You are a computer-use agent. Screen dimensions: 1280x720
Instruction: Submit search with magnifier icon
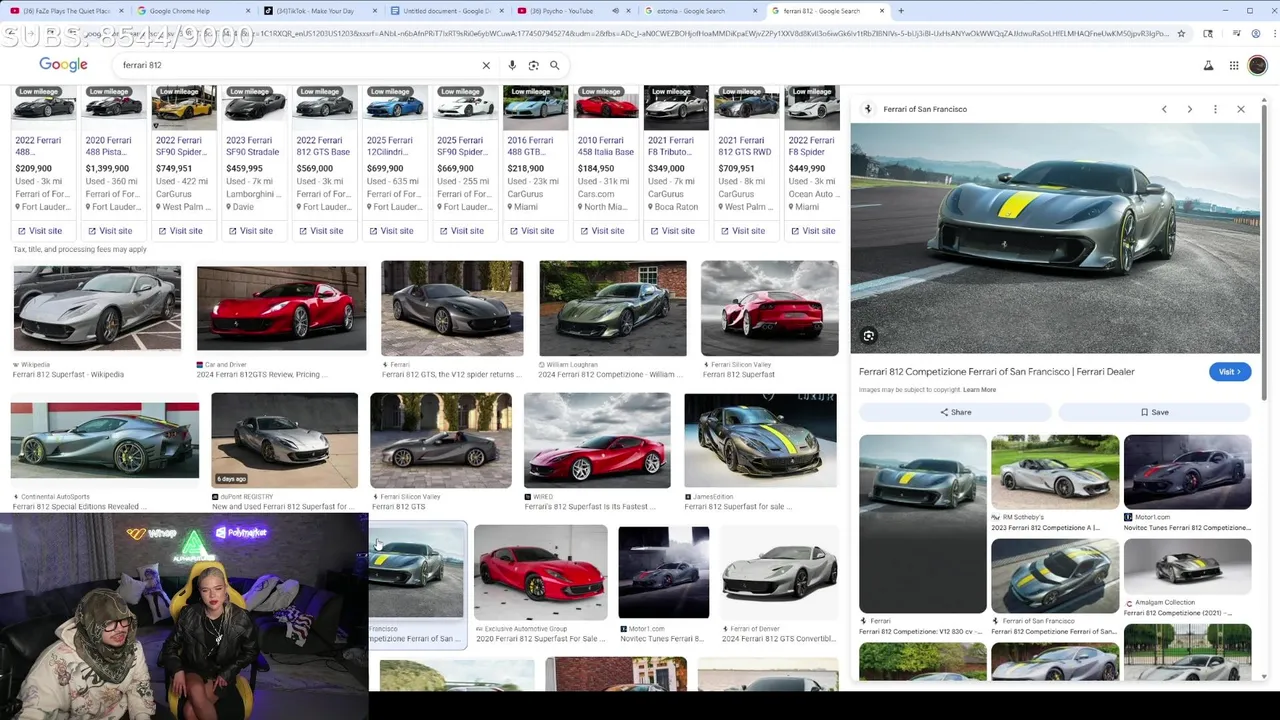pyautogui.click(x=554, y=65)
